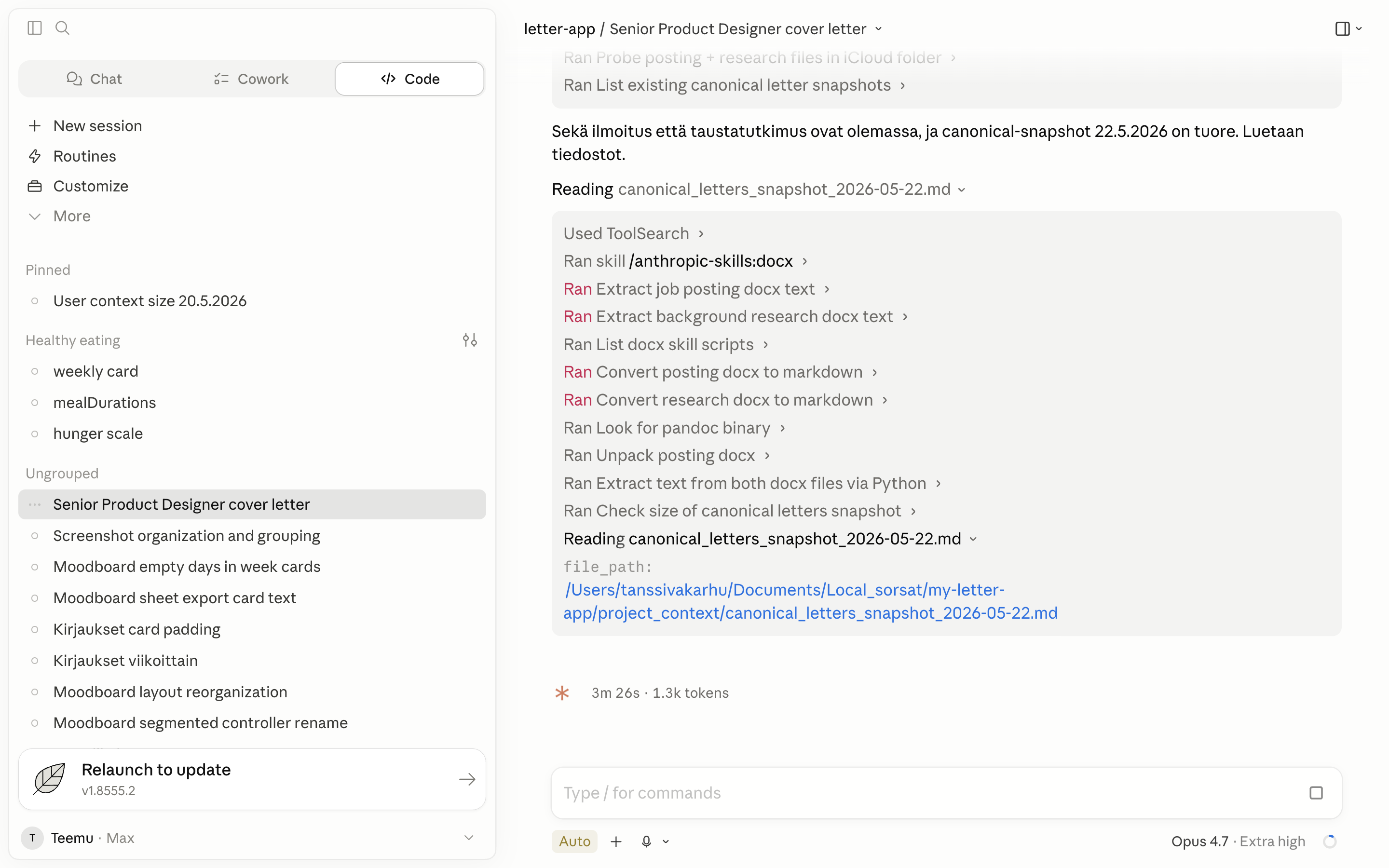Click the 3m 26s · 1.3k tokens status
This screenshot has height=868, width=1389.
click(660, 693)
